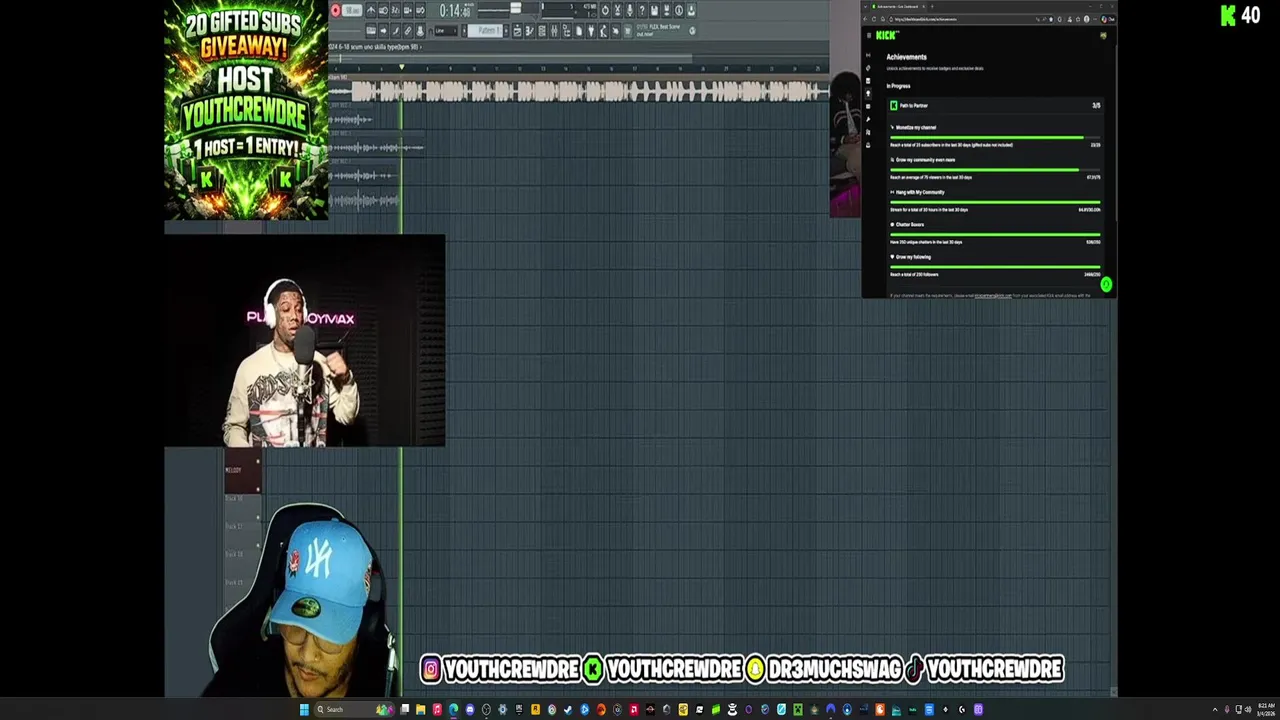Open Discord from the taskbar
This screenshot has height=720, width=1280.
click(x=470, y=709)
